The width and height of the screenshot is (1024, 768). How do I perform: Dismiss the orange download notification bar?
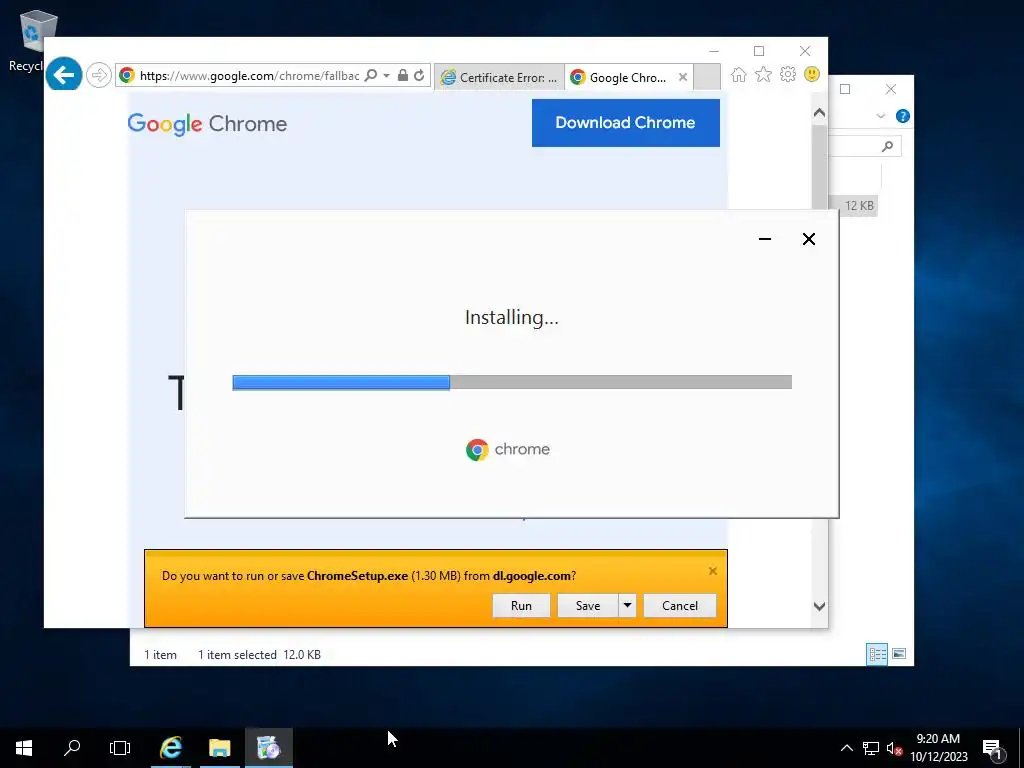pos(712,571)
